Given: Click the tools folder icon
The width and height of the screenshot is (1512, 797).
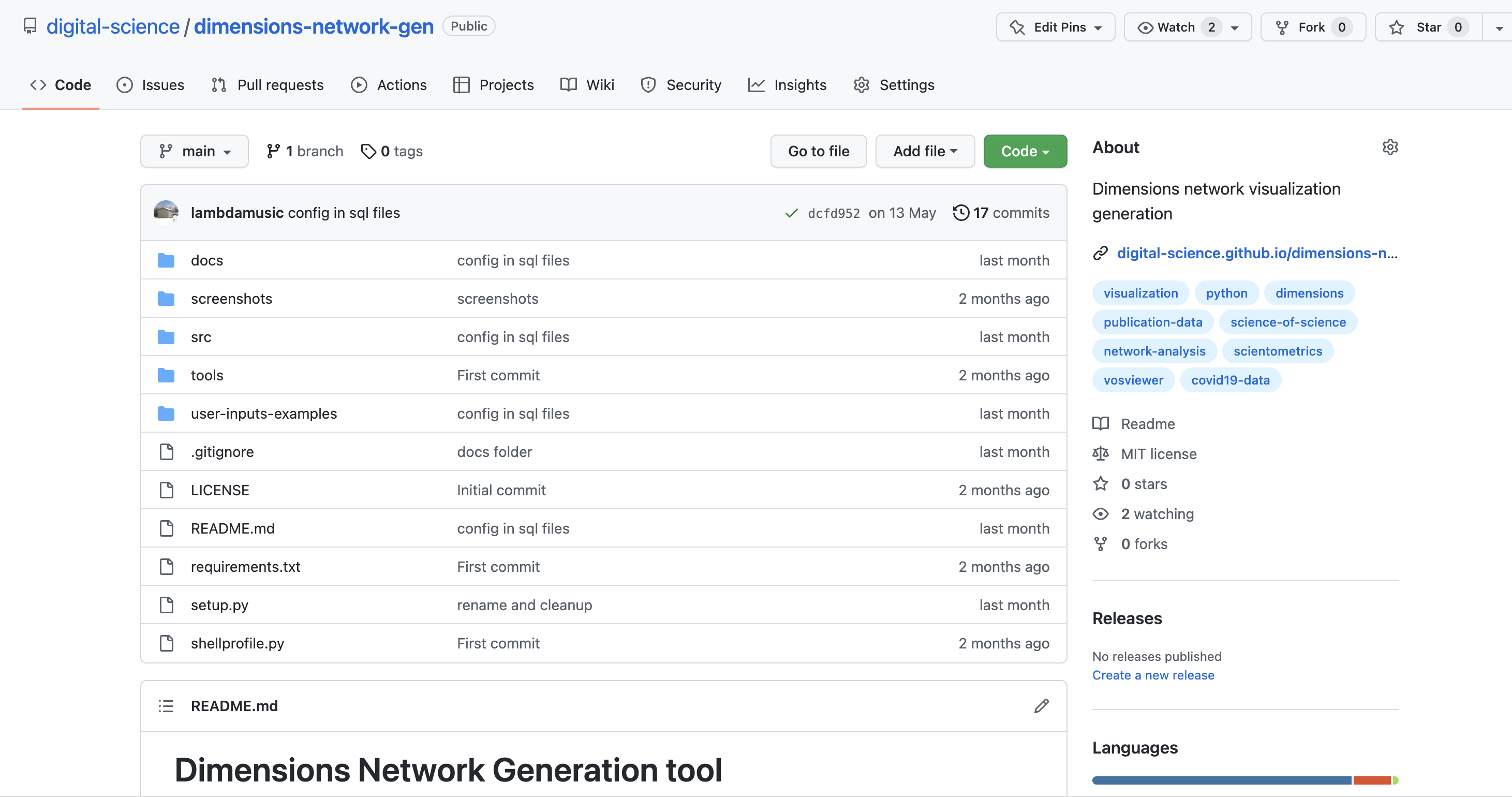Looking at the screenshot, I should [x=166, y=375].
